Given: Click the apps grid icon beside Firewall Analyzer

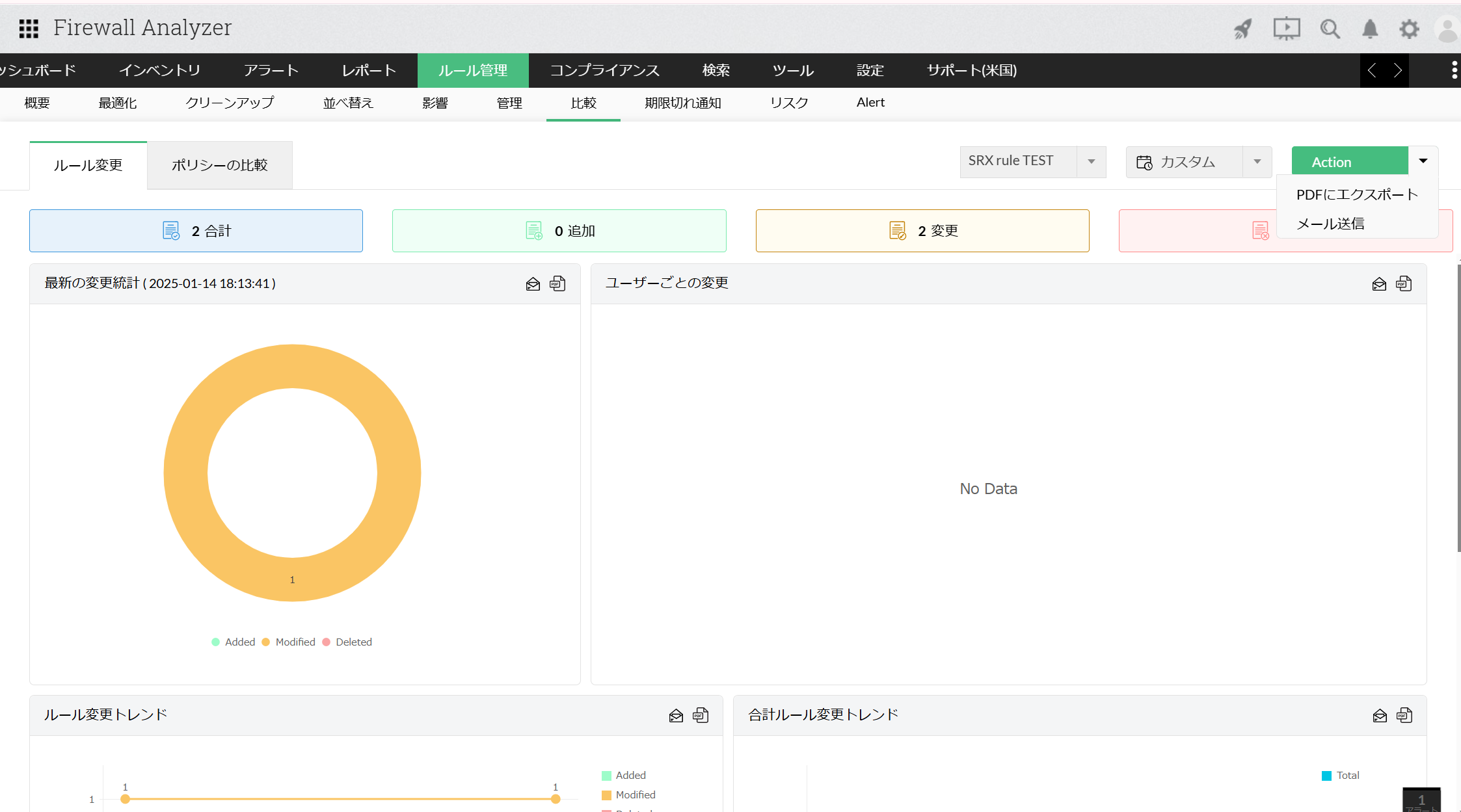Looking at the screenshot, I should (x=29, y=29).
